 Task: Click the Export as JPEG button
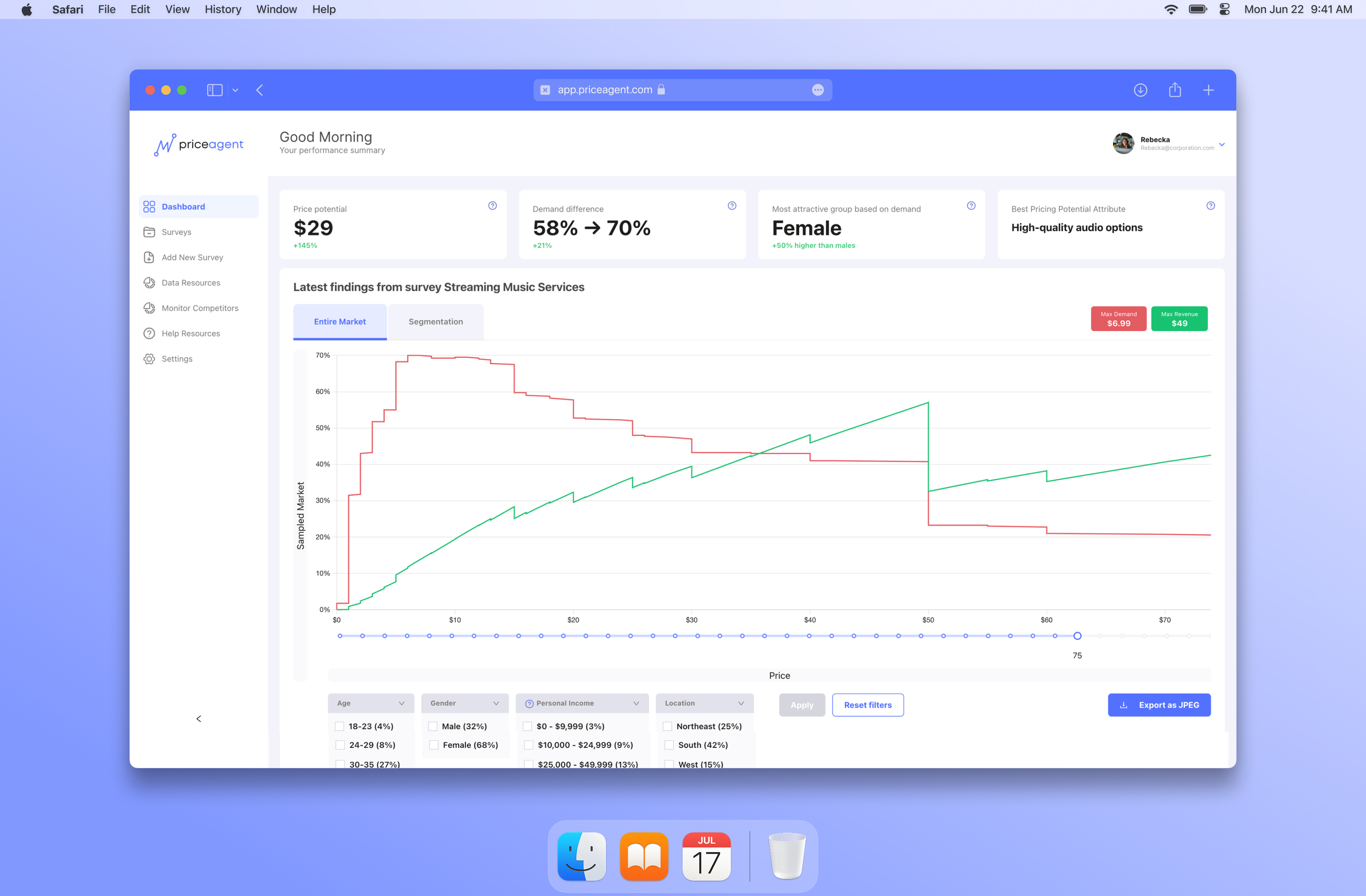coord(1159,705)
